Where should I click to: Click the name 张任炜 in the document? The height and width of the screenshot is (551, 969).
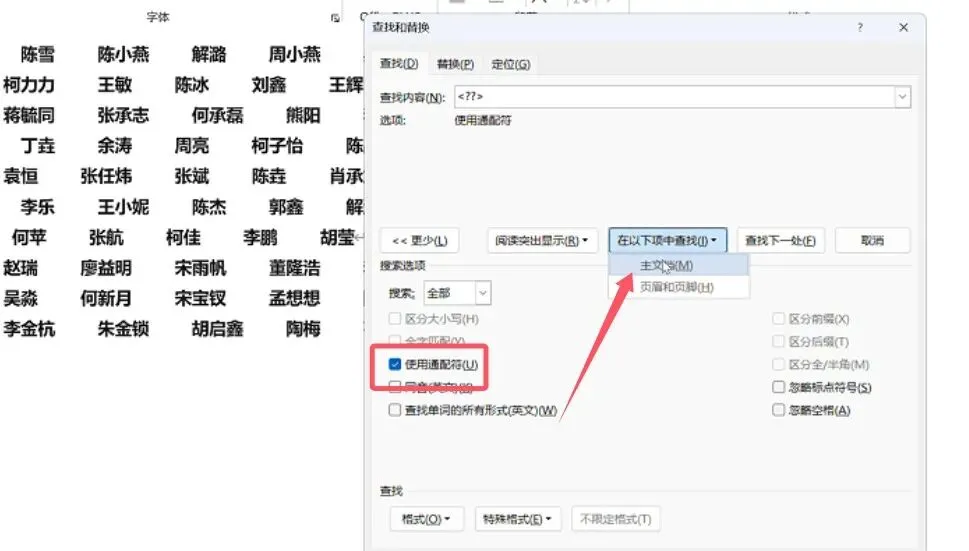pos(106,176)
